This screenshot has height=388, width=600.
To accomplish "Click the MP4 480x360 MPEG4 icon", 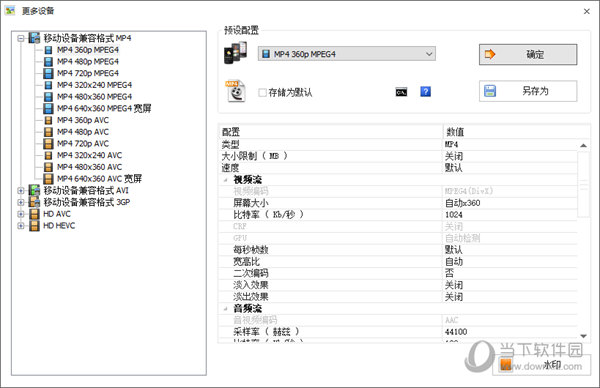I will pyautogui.click(x=48, y=97).
